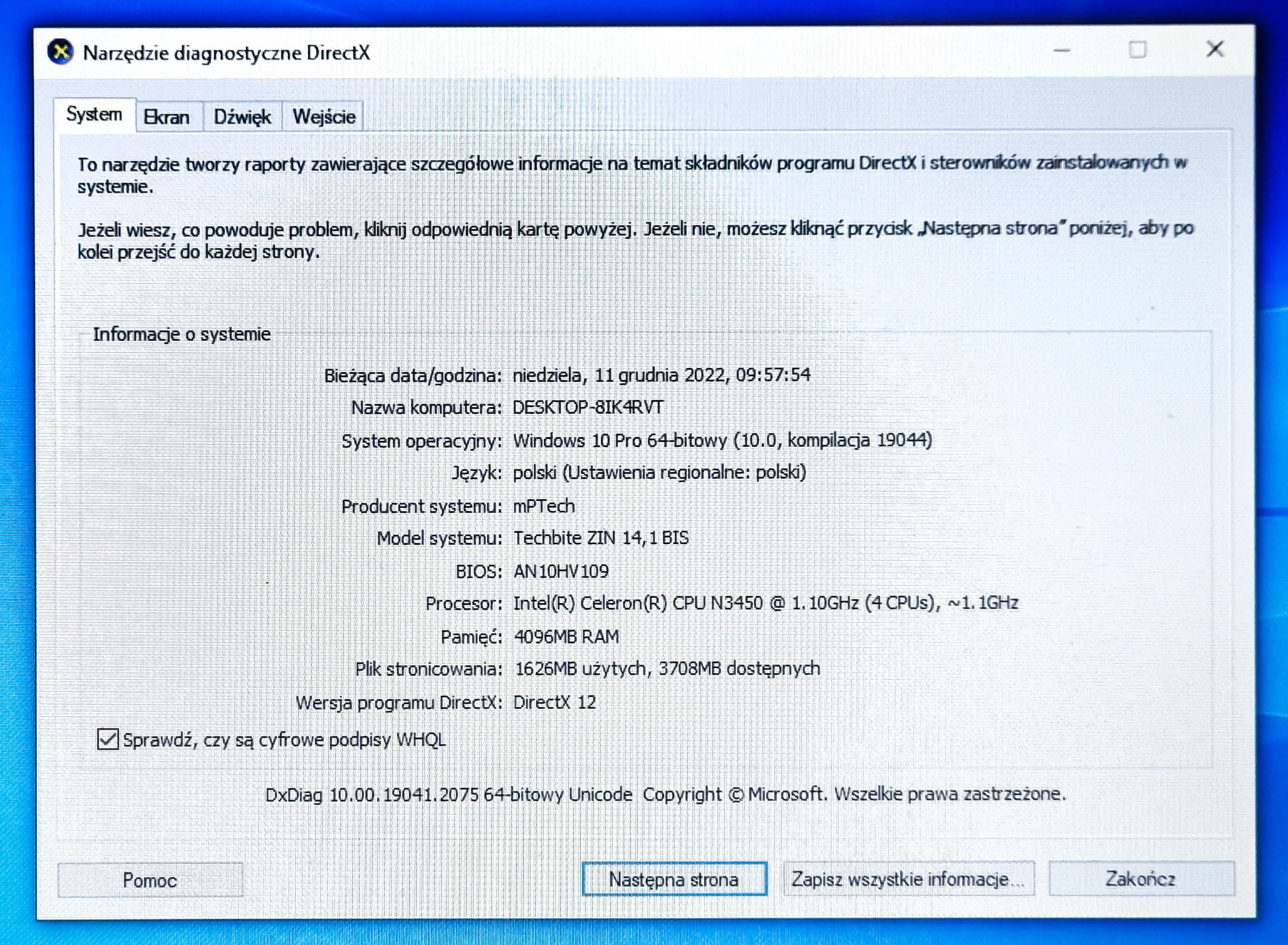Screen dimensions: 1288x945
Task: Click the memory value '4096MB RAM'
Action: [567, 637]
